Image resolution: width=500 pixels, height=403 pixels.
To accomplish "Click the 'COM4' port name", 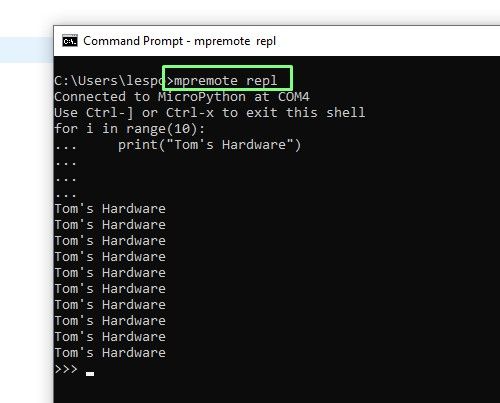I will pyautogui.click(x=294, y=97).
